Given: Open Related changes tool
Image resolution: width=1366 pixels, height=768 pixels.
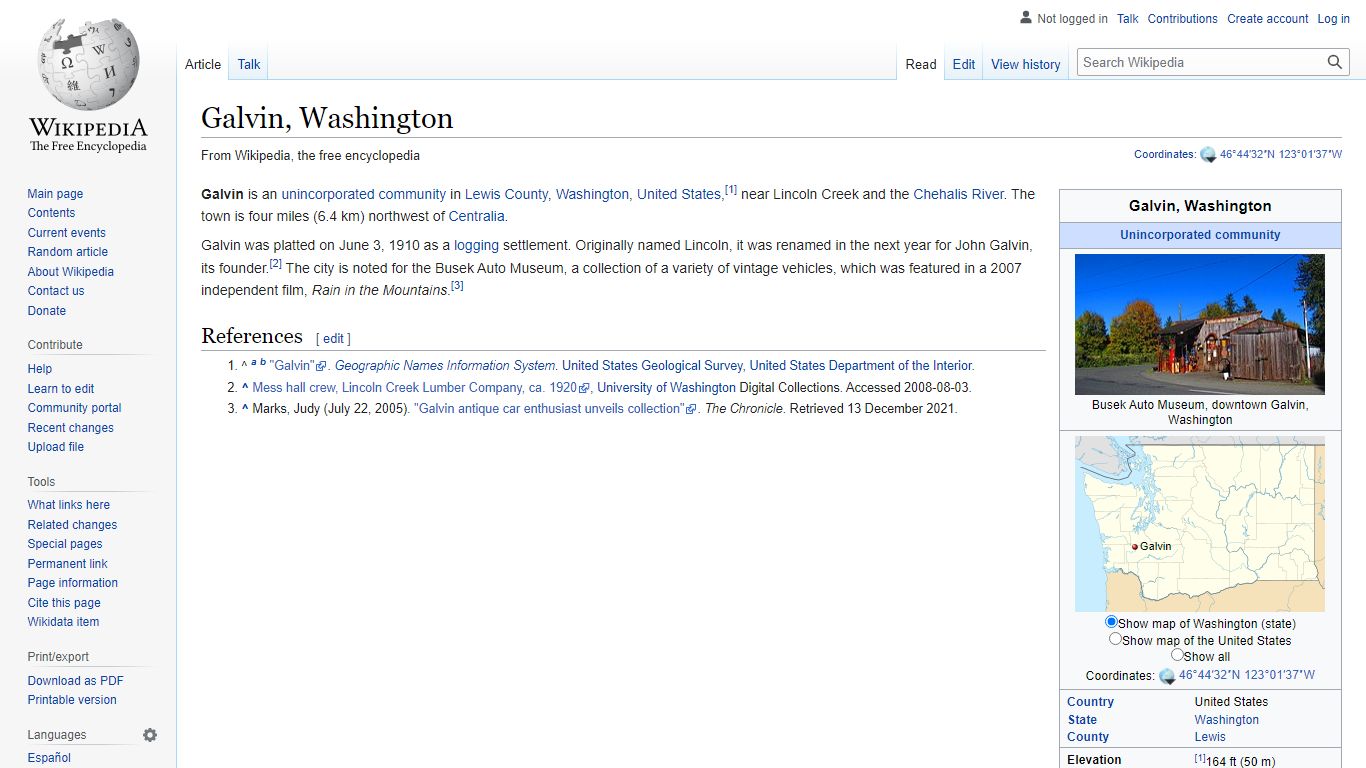Looking at the screenshot, I should point(72,525).
